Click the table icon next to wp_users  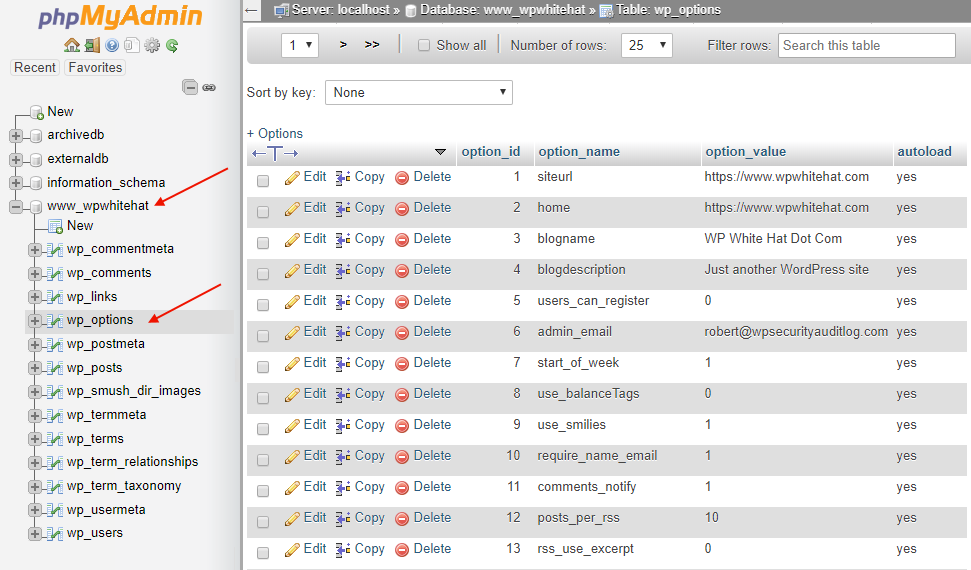click(x=55, y=533)
